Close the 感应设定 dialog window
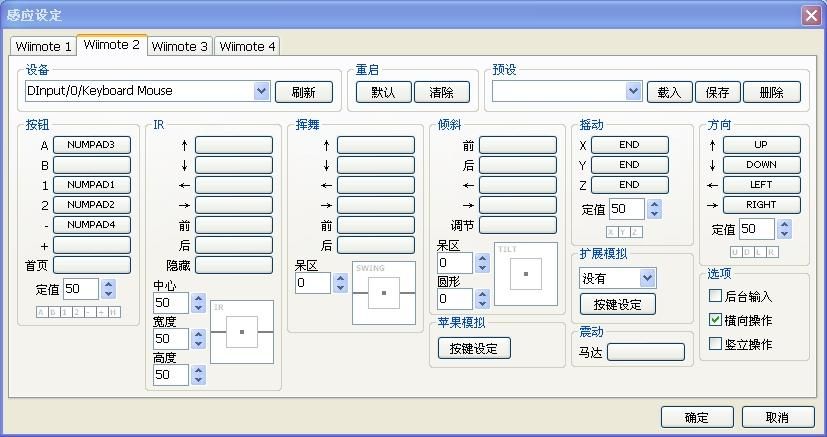This screenshot has width=827, height=437. pos(811,15)
